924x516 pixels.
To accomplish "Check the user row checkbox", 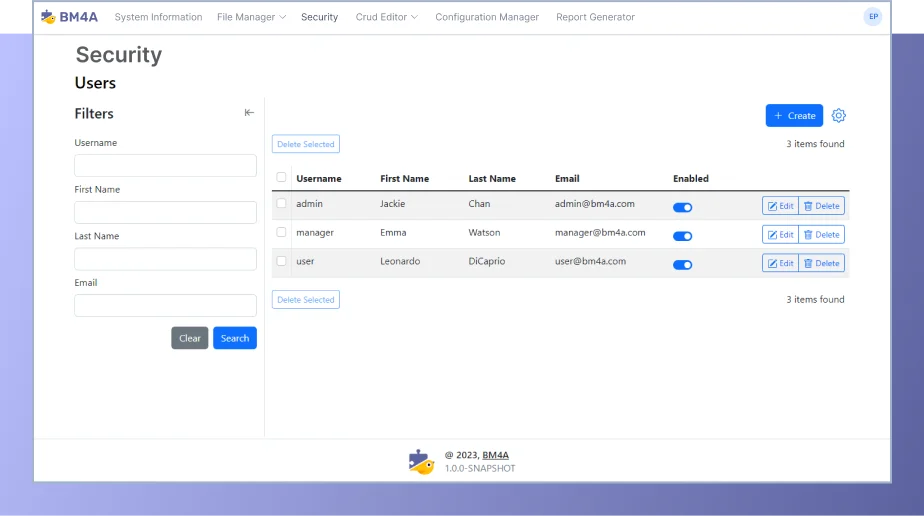I will click(x=281, y=261).
